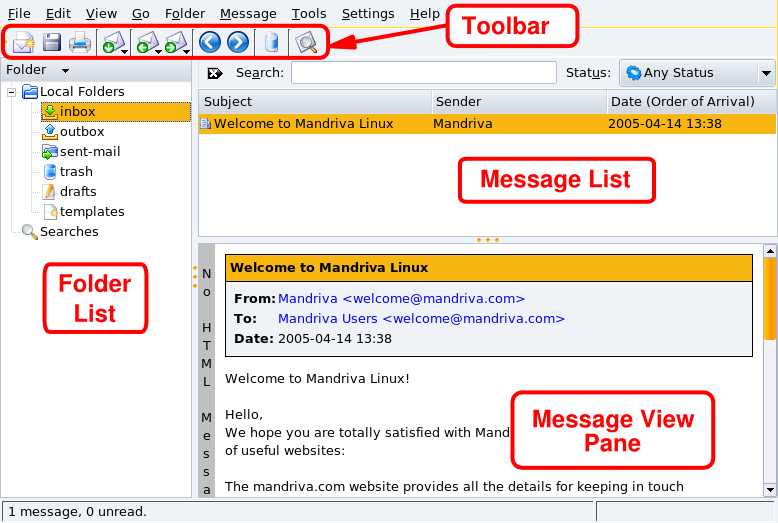Viewport: 778px width, 523px height.
Task: Open the Settings menu
Action: pyautogui.click(x=368, y=14)
